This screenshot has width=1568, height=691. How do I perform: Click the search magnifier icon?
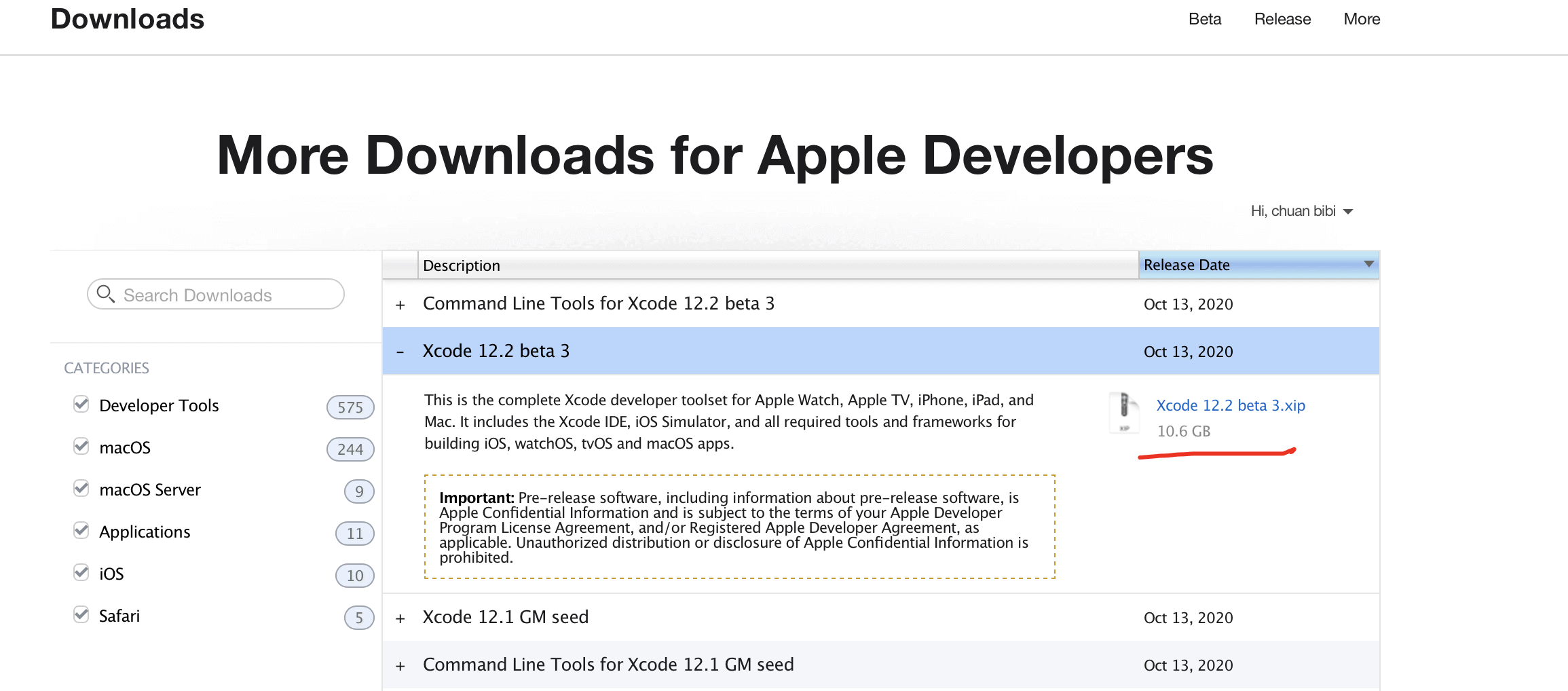[105, 294]
